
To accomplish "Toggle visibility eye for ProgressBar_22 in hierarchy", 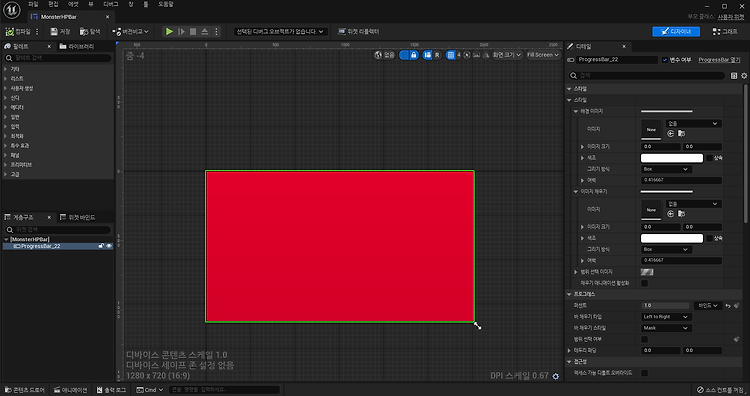I will click(109, 246).
